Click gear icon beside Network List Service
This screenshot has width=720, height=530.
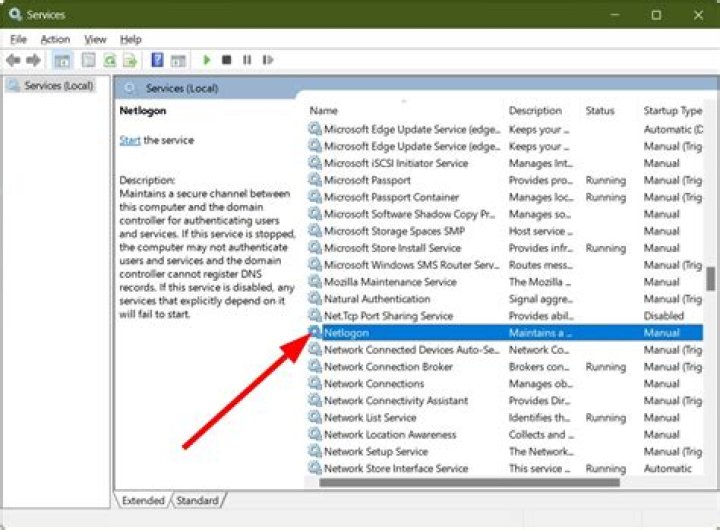pyautogui.click(x=315, y=417)
